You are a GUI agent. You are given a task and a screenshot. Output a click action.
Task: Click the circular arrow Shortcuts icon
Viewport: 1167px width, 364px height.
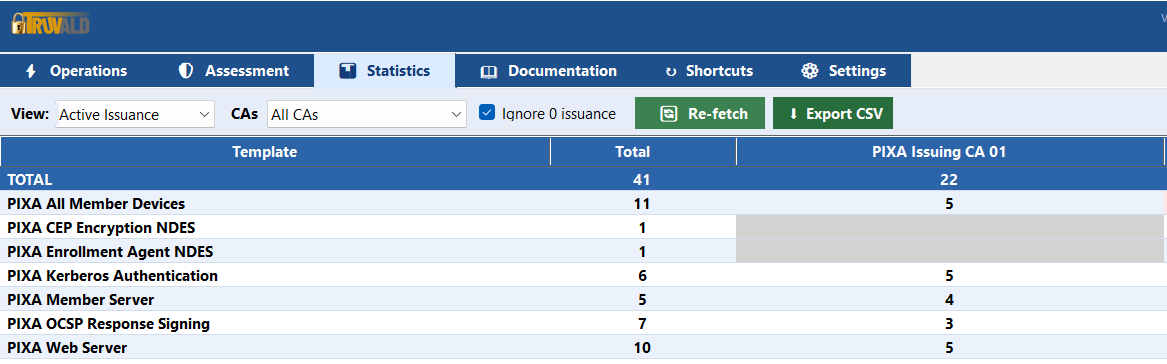[671, 71]
